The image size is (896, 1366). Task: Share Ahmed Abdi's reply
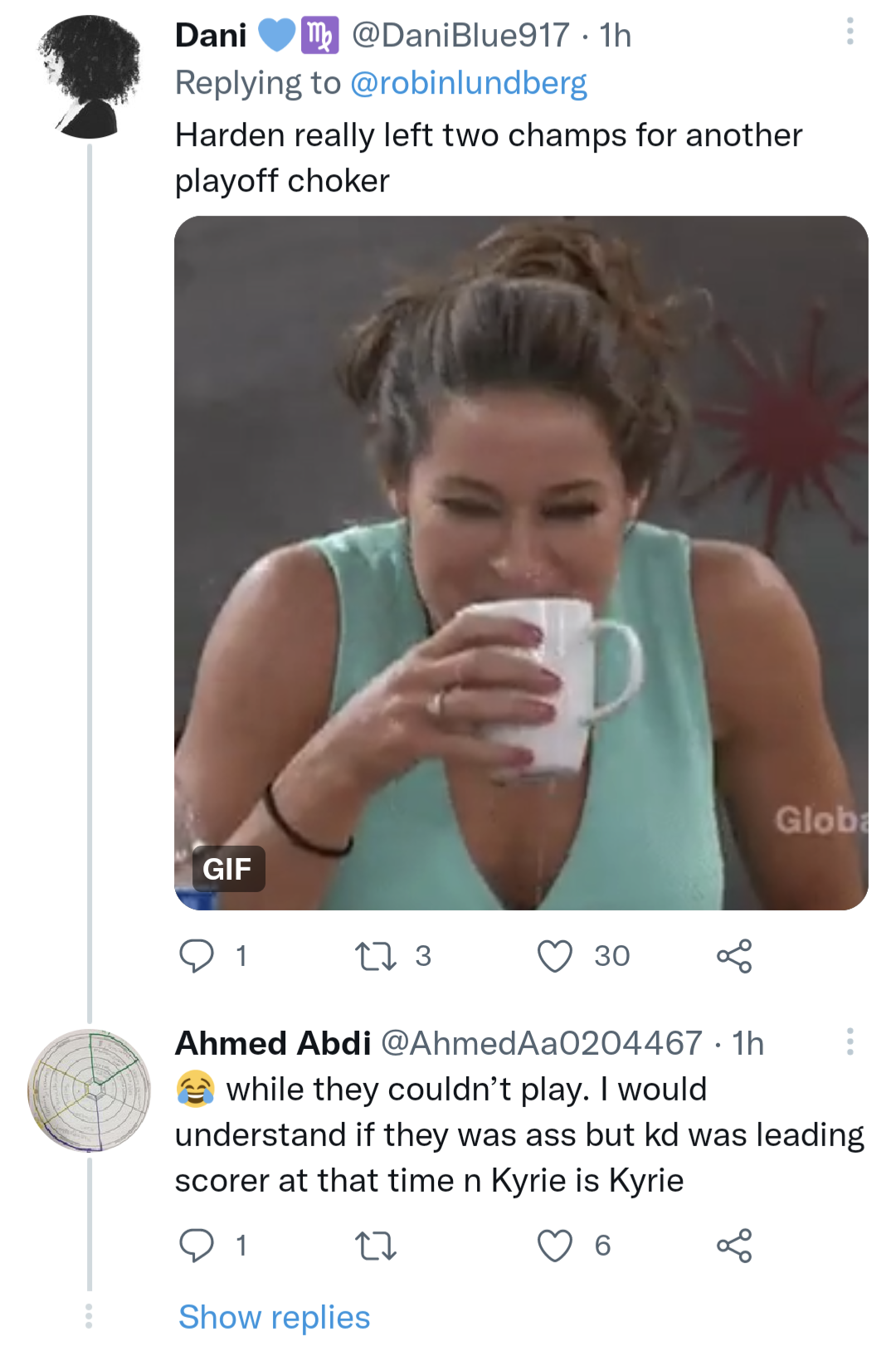734,1246
